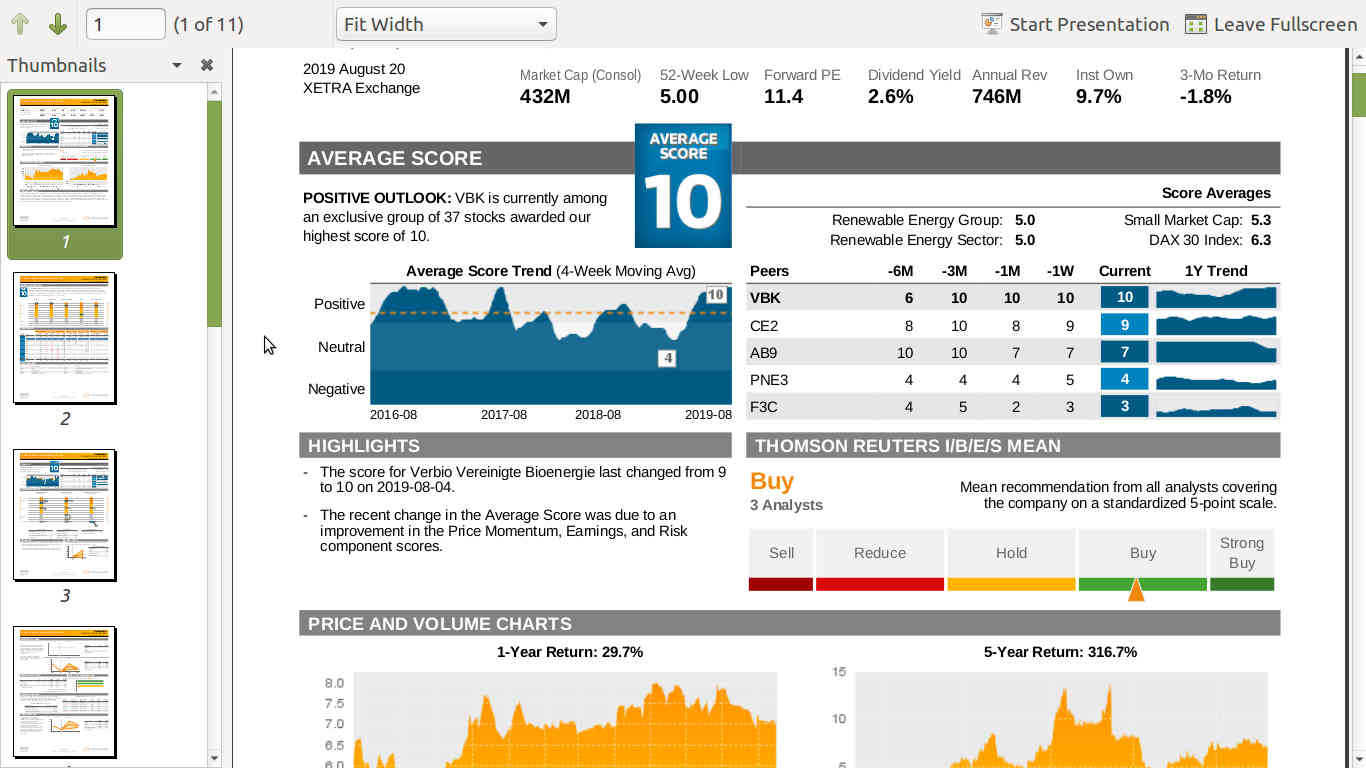Start Presentation mode
Image resolution: width=1366 pixels, height=768 pixels.
click(1075, 24)
